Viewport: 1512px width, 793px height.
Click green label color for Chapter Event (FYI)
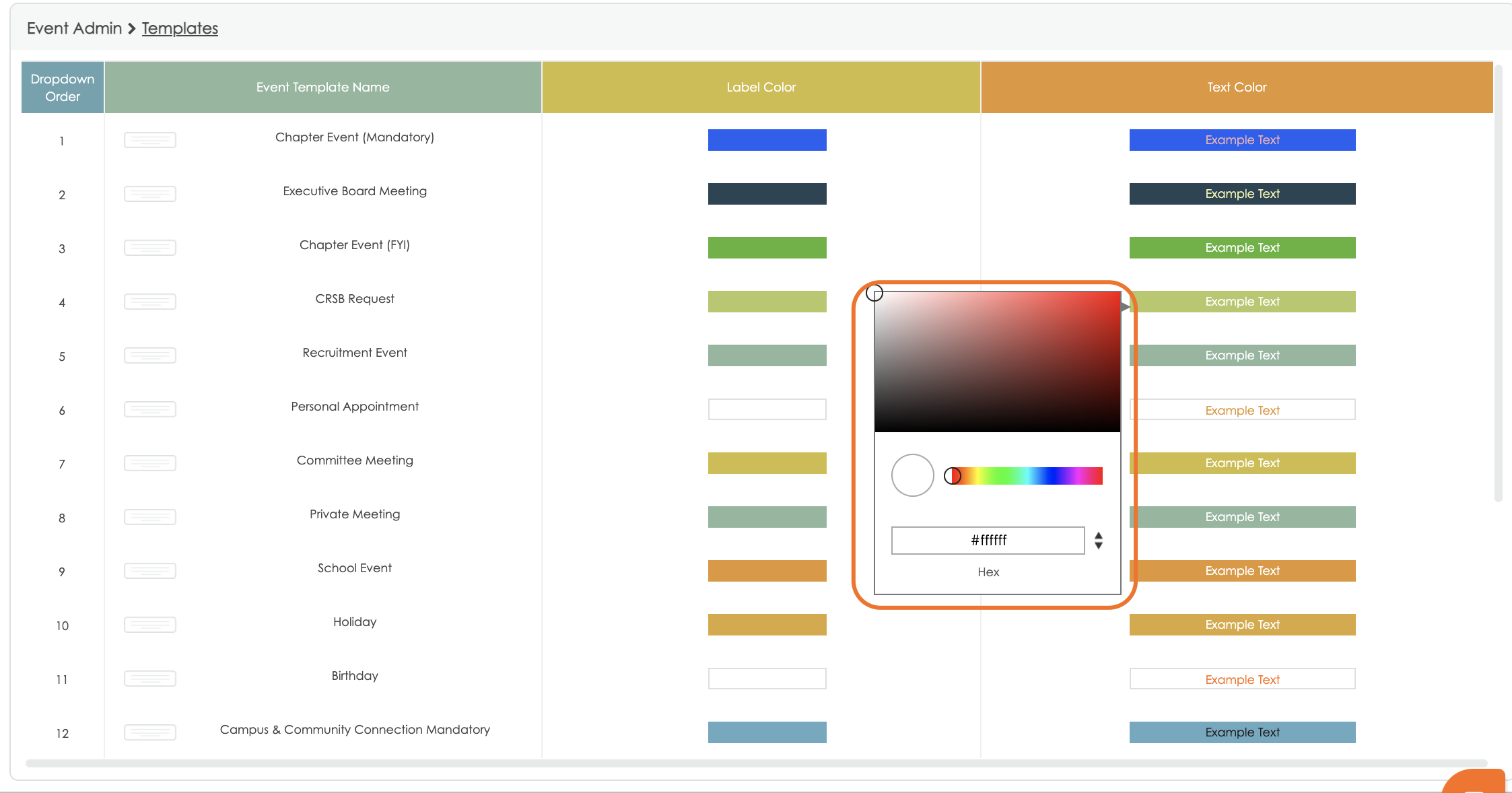click(767, 248)
